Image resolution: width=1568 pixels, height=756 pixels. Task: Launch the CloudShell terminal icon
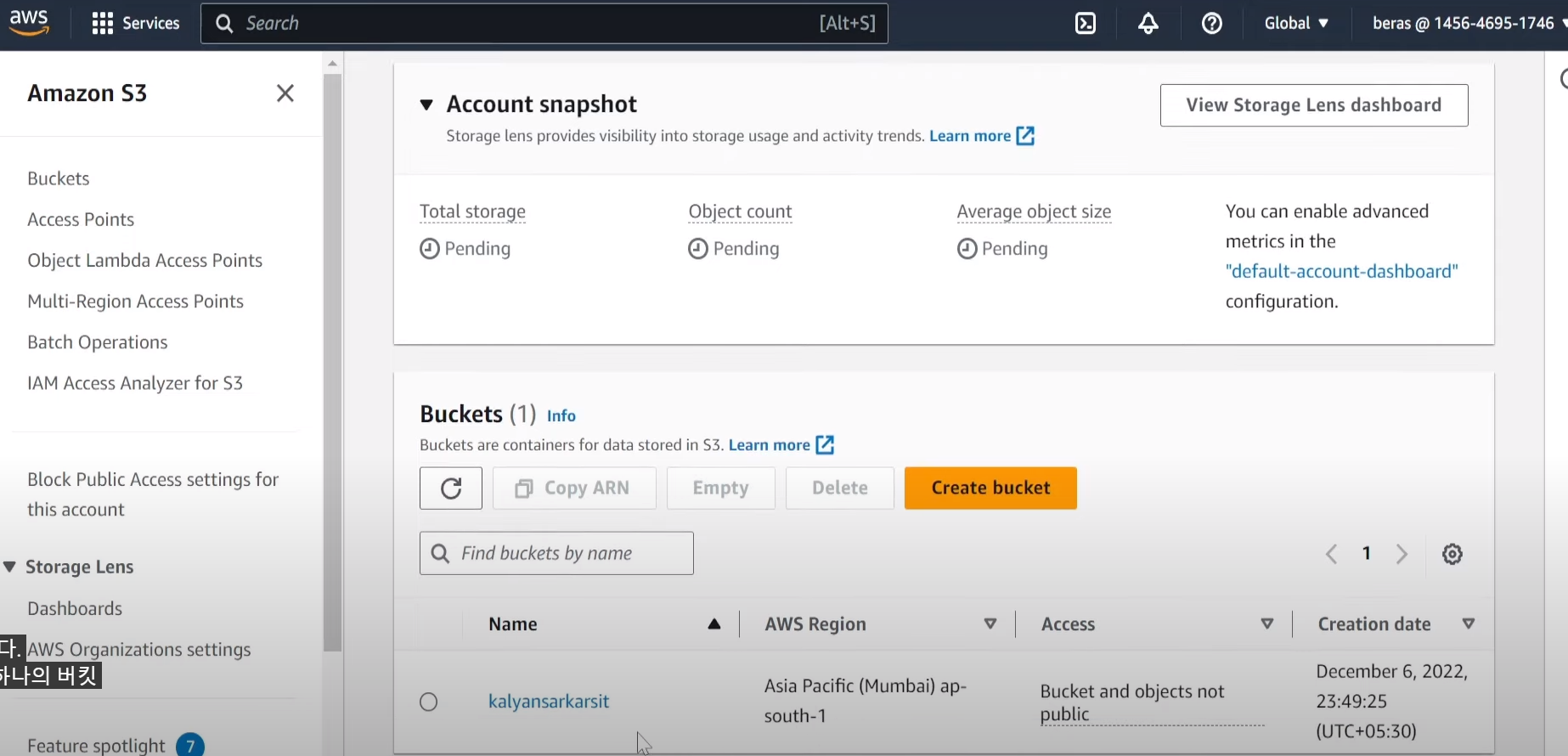[1086, 23]
